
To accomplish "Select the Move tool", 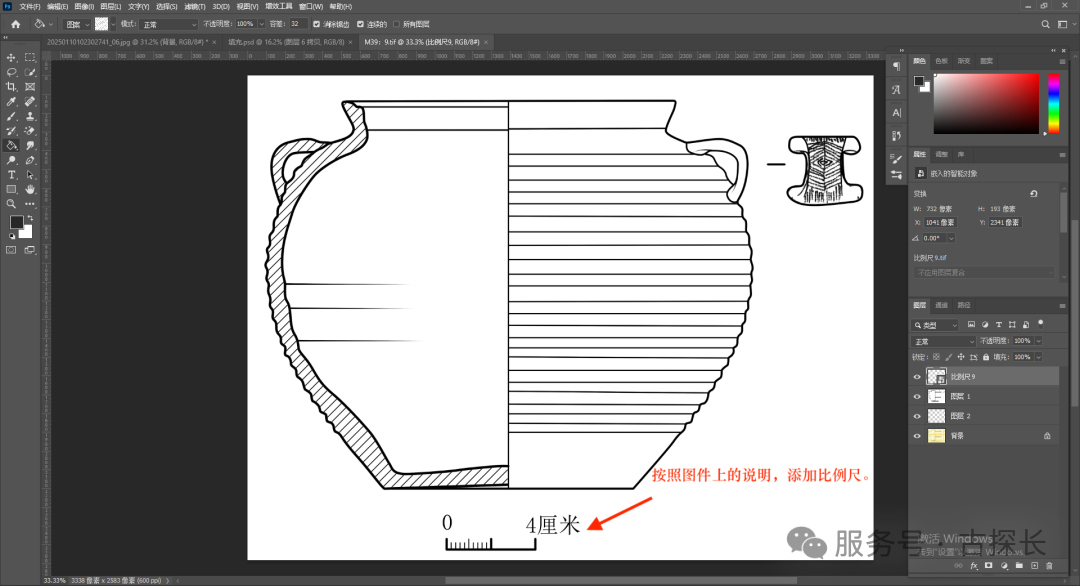I will pos(11,58).
